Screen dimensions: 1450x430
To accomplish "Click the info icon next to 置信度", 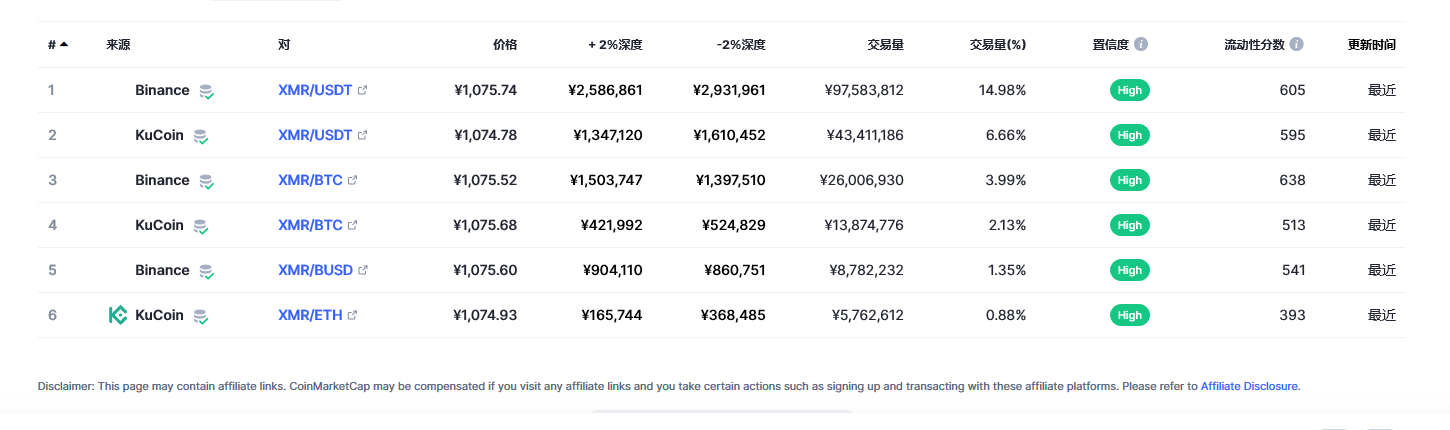I will pyautogui.click(x=1141, y=44).
